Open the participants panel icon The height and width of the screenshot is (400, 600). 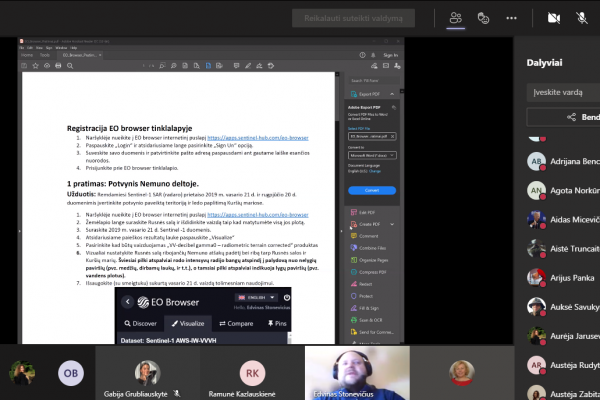pos(455,18)
